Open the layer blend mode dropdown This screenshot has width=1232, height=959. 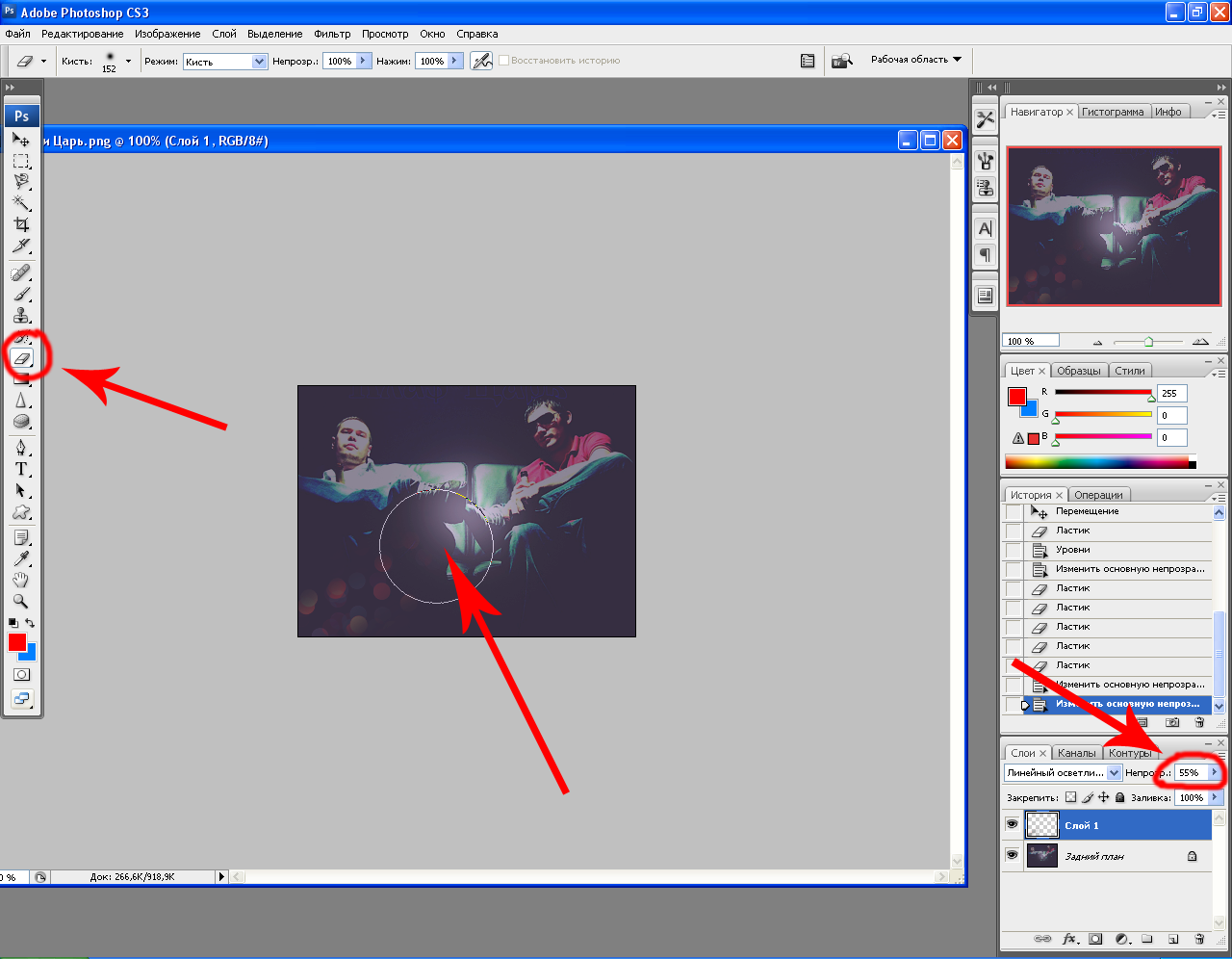coord(1063,772)
